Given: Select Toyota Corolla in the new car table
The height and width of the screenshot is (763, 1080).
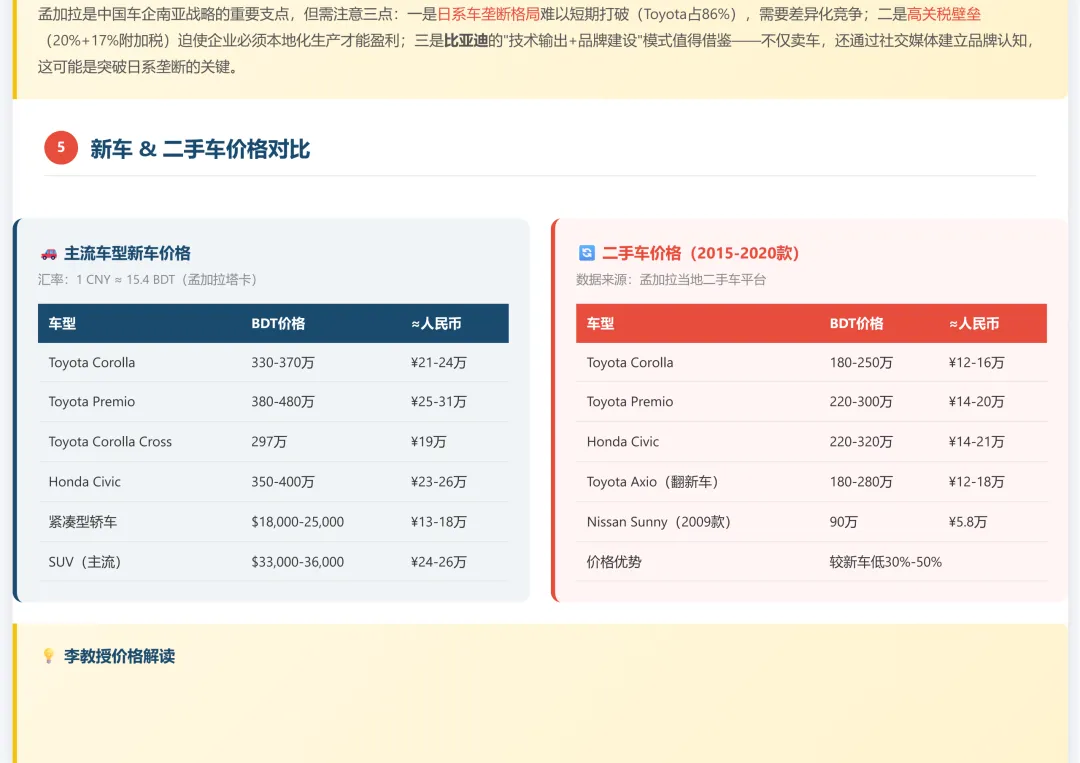Looking at the screenshot, I should (92, 363).
